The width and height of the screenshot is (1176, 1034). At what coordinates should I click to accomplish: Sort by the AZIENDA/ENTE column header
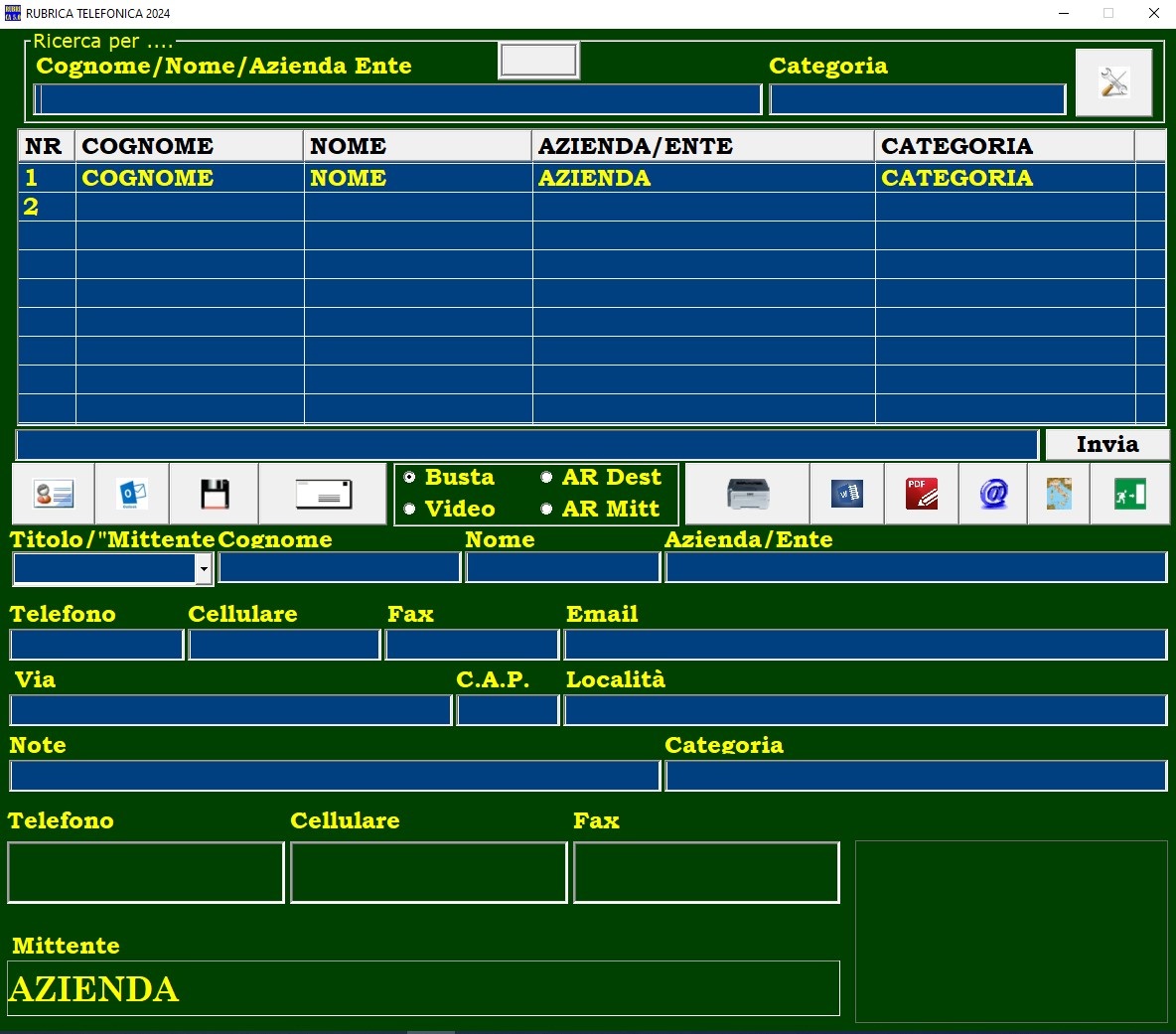pos(703,145)
